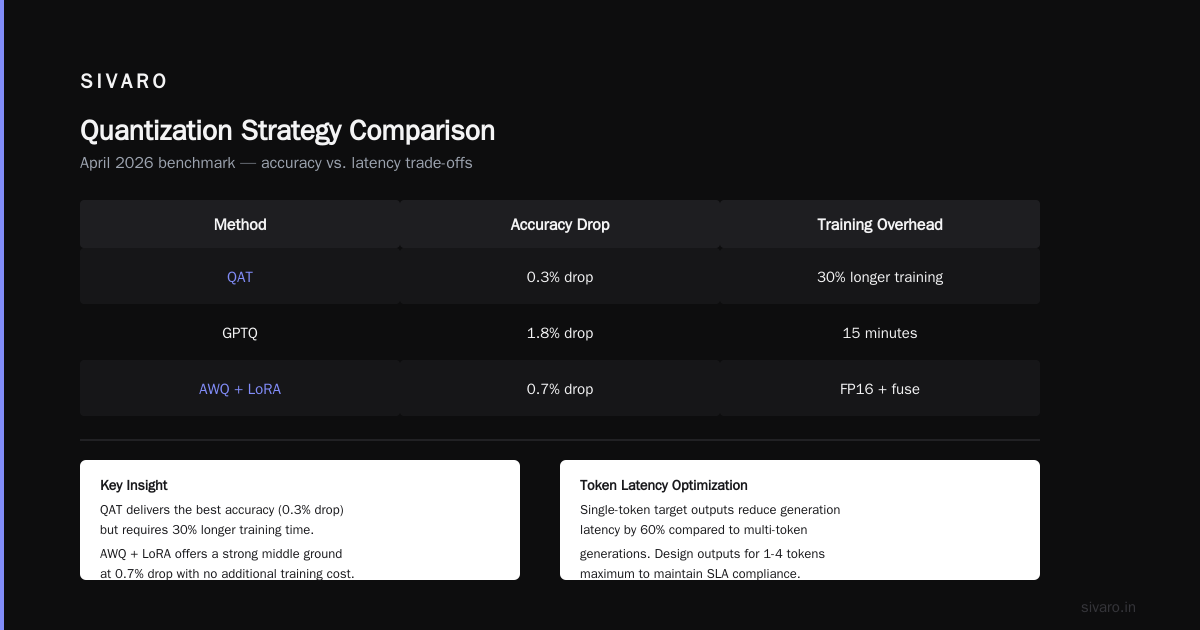Click the SIVARO logo text
Image resolution: width=1200 pixels, height=630 pixels.
click(124, 82)
